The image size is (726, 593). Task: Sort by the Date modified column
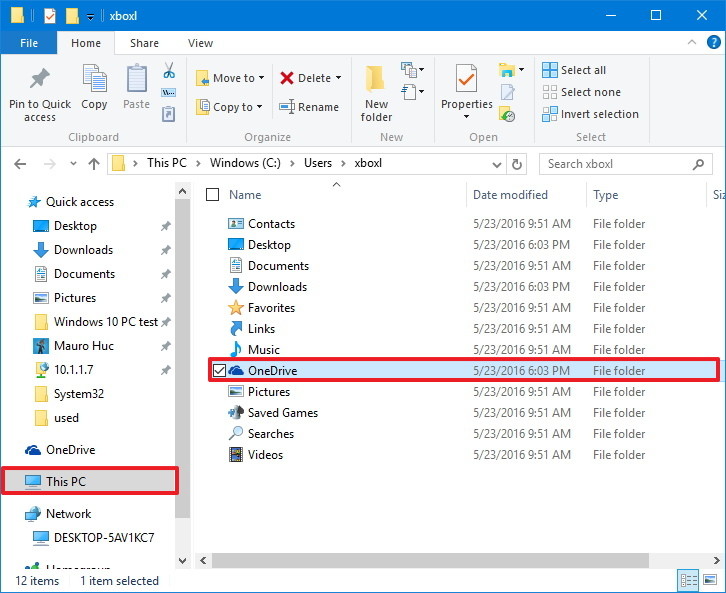click(510, 195)
